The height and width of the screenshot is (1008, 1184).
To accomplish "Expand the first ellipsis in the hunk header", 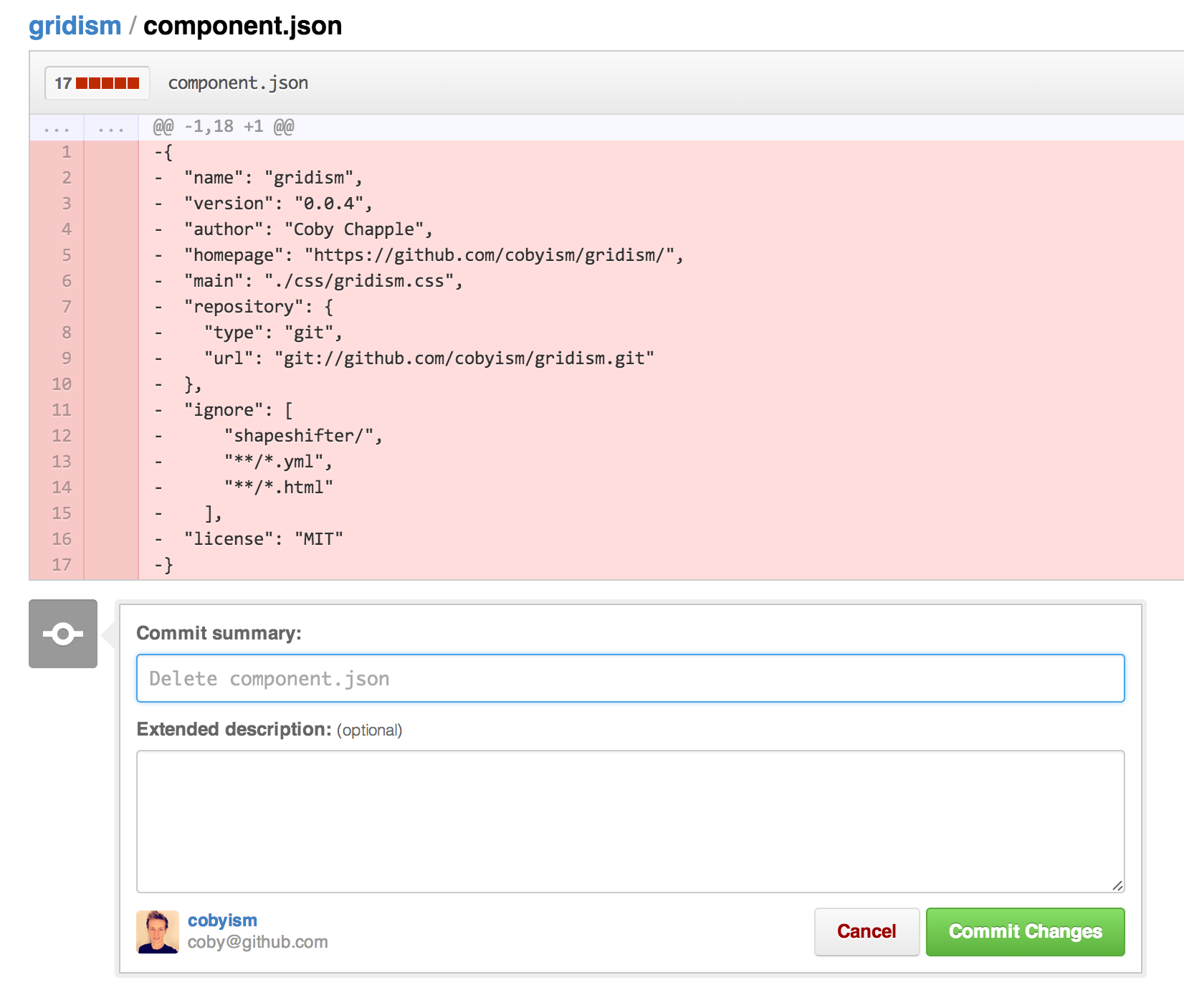I will click(x=57, y=128).
